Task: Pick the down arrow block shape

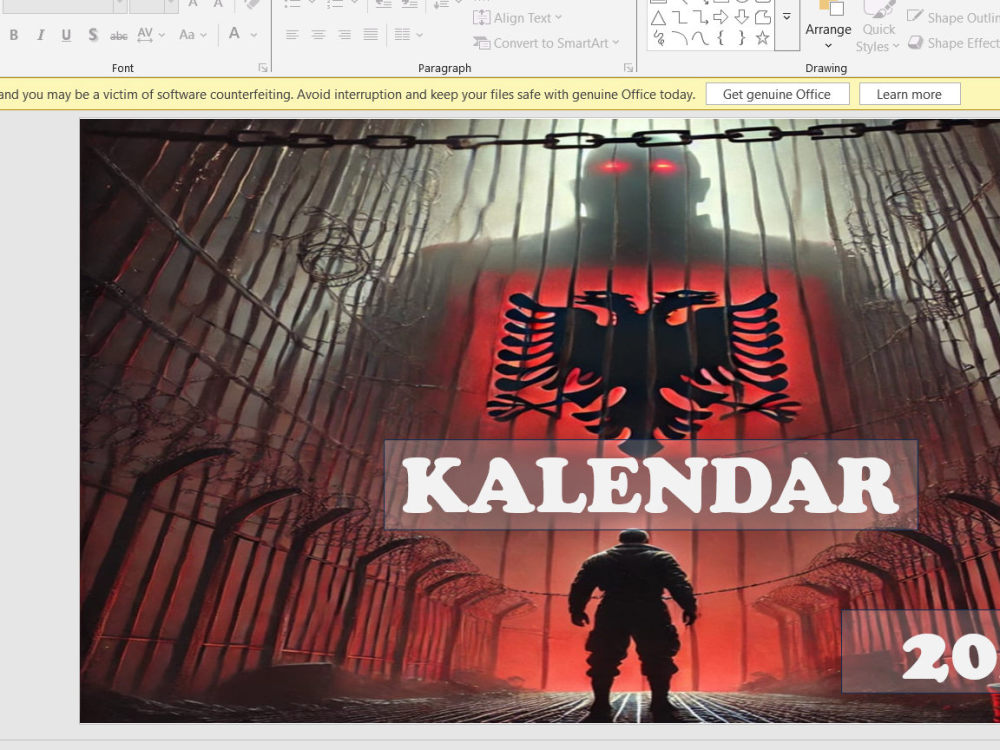Action: tap(741, 18)
